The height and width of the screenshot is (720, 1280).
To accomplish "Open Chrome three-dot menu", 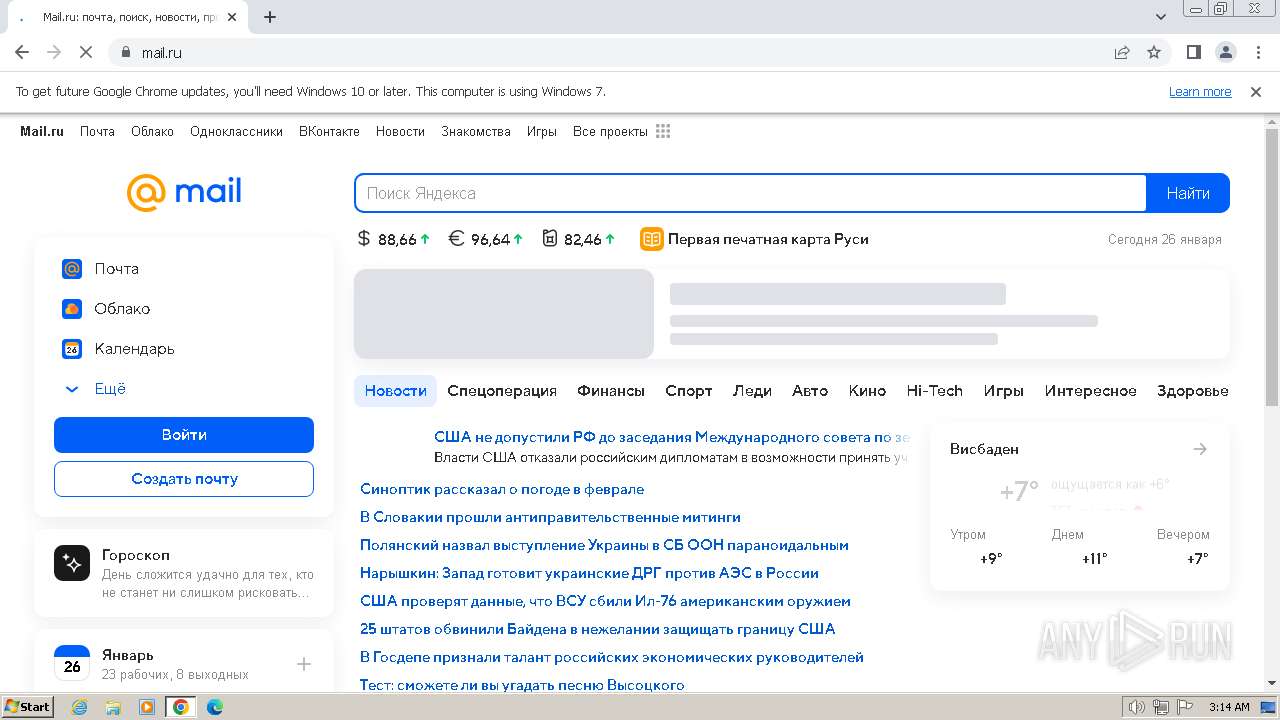I will point(1257,52).
